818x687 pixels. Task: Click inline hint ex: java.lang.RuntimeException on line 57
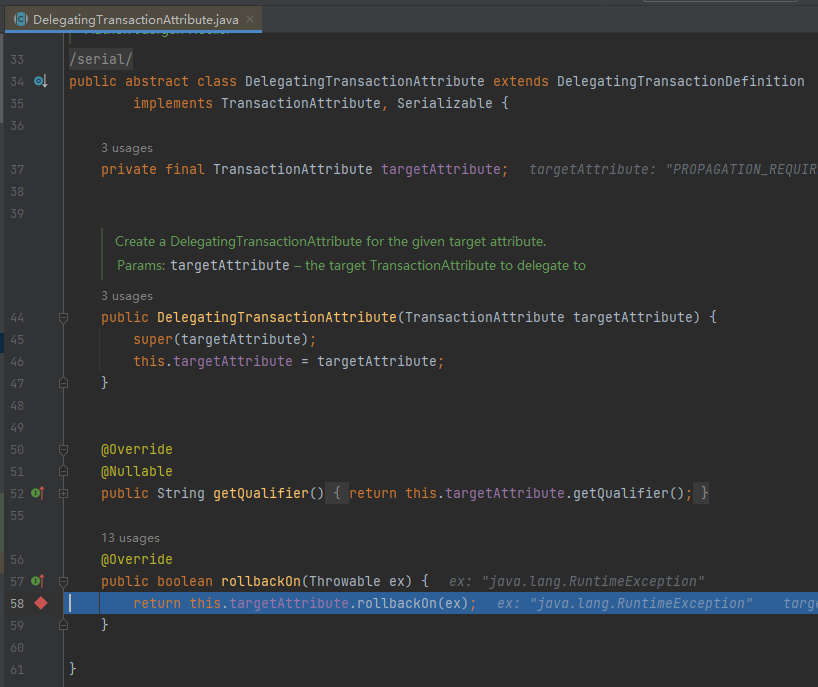pyautogui.click(x=576, y=581)
